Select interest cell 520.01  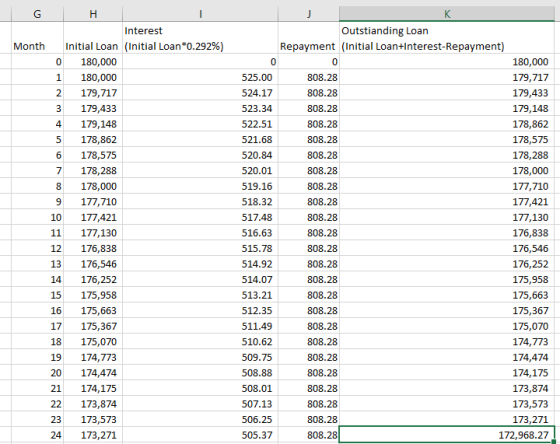click(200, 170)
